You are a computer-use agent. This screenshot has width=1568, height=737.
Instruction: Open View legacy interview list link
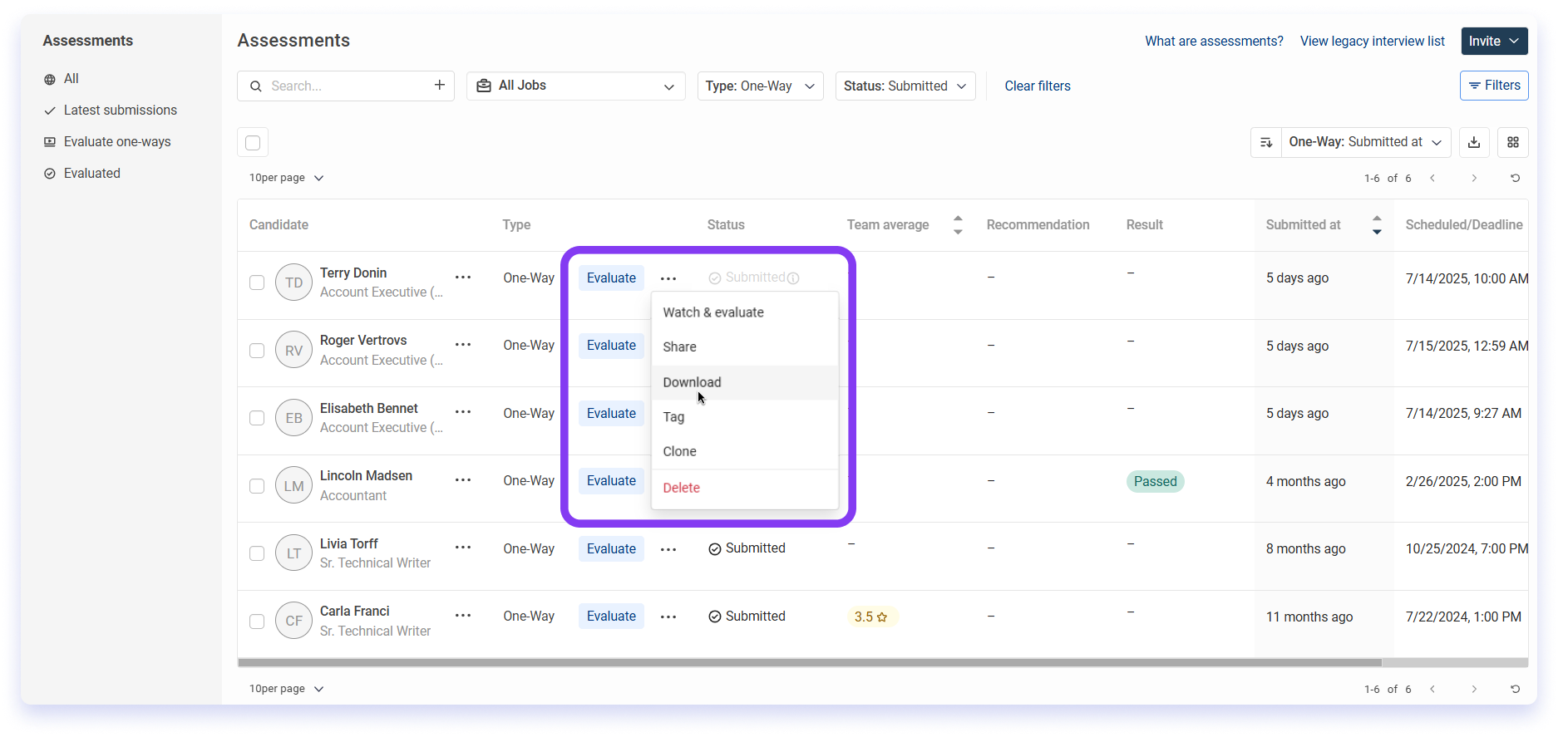pyautogui.click(x=1373, y=41)
